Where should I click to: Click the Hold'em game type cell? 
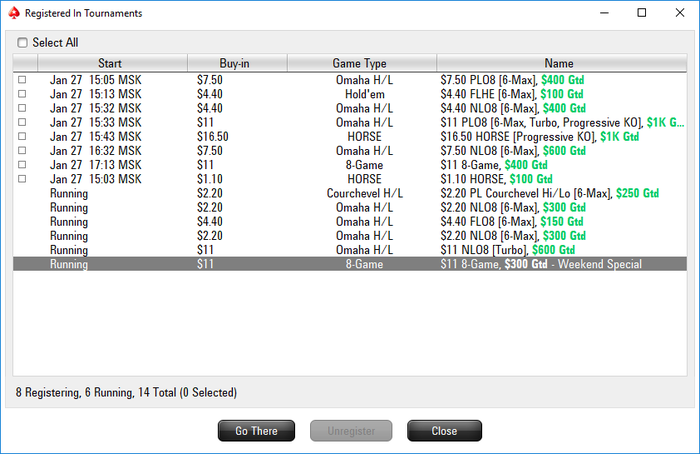tap(364, 94)
